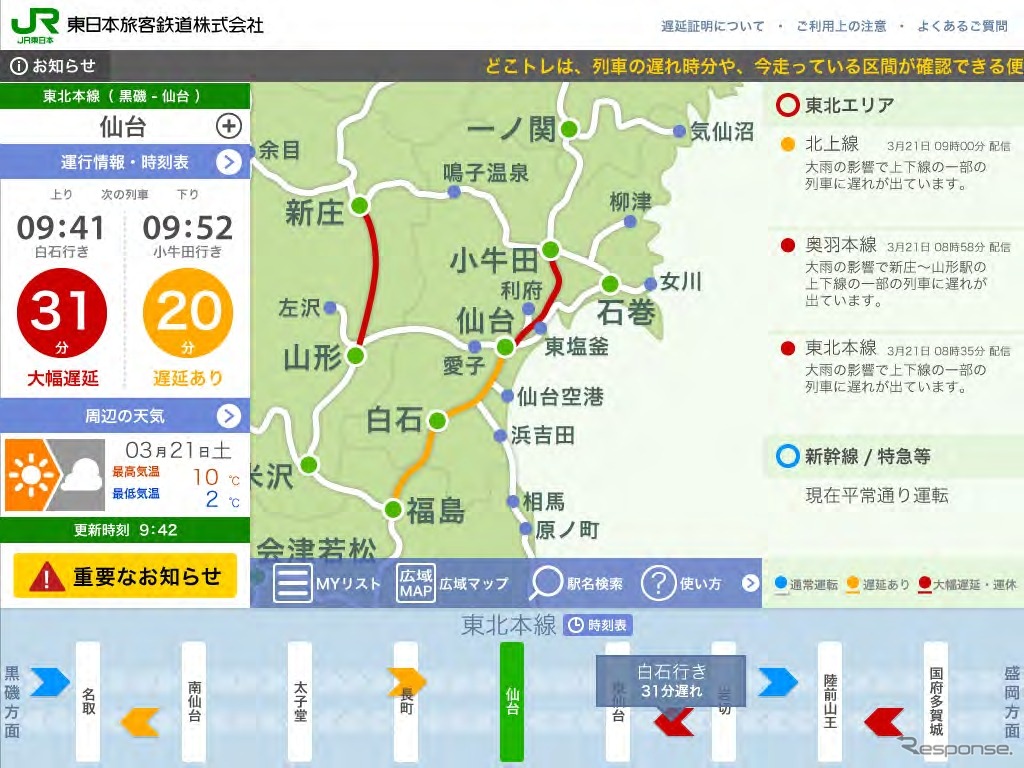Select 原ノ町 station marker
The height and width of the screenshot is (768, 1024).
pyautogui.click(x=526, y=529)
